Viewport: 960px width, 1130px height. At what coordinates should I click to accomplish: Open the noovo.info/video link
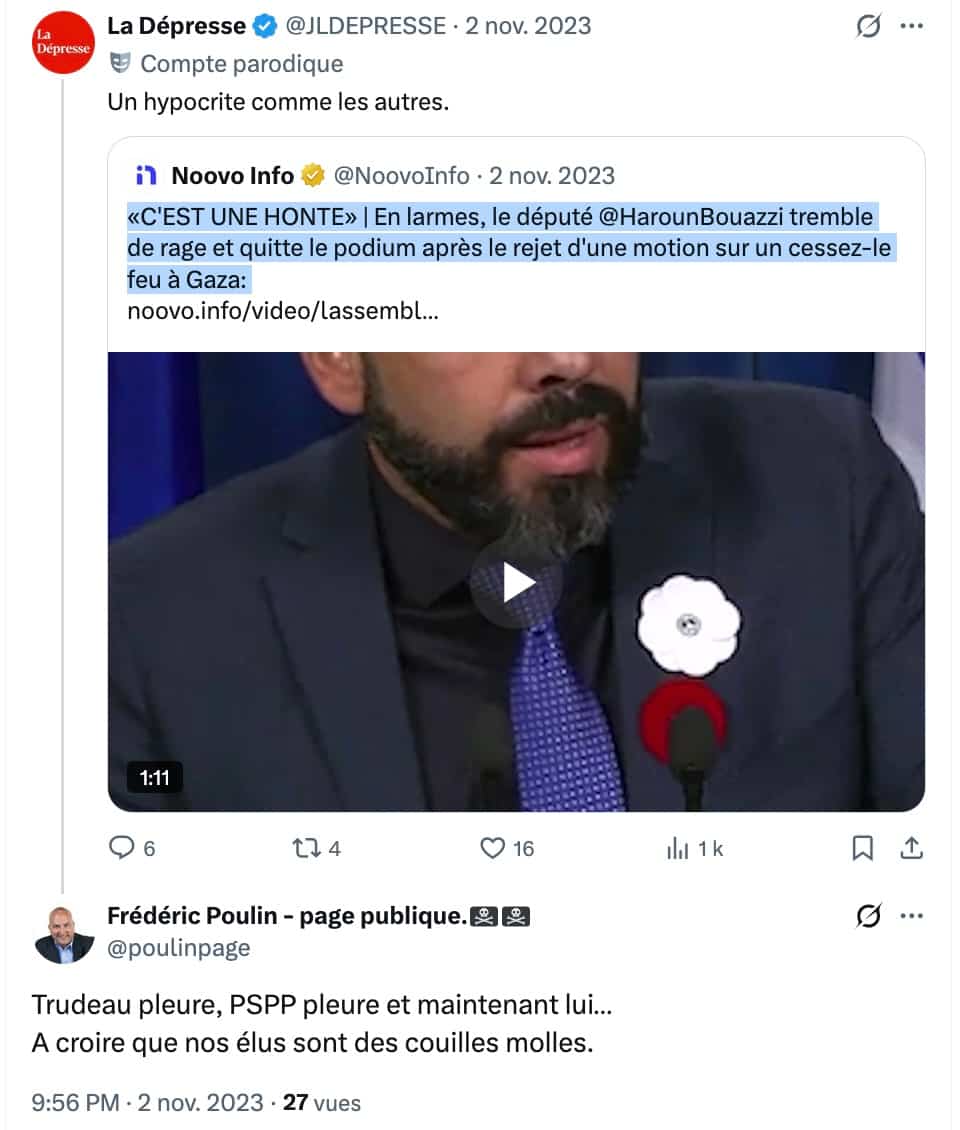[283, 311]
